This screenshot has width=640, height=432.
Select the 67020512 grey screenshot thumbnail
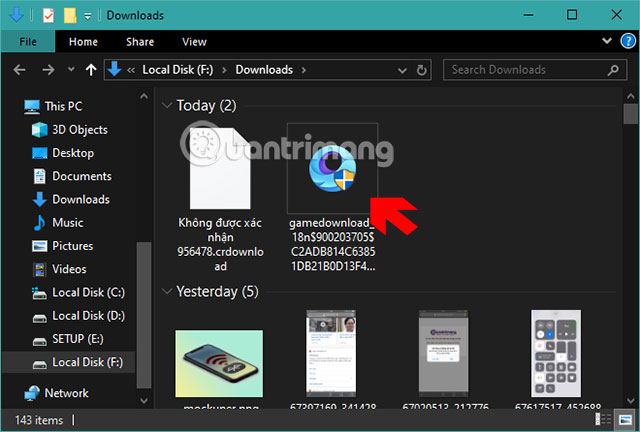click(444, 353)
